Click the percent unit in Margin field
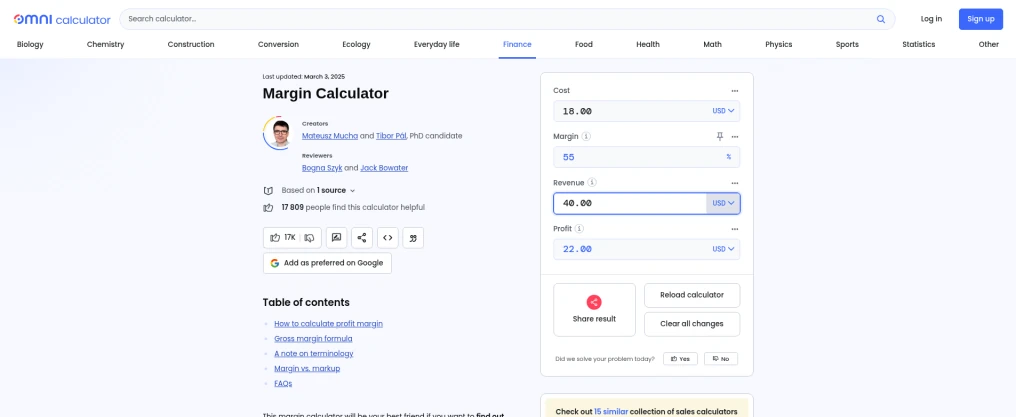This screenshot has width=1016, height=417. click(728, 157)
